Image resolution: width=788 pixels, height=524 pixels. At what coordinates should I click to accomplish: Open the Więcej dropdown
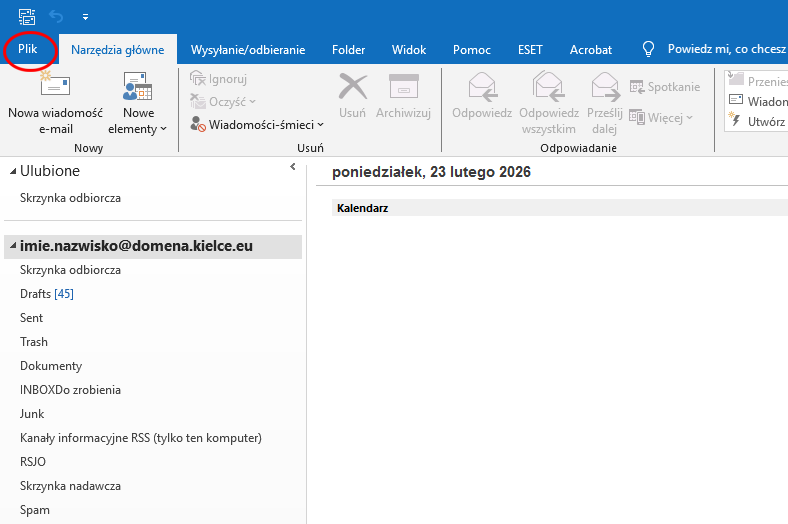pos(661,118)
